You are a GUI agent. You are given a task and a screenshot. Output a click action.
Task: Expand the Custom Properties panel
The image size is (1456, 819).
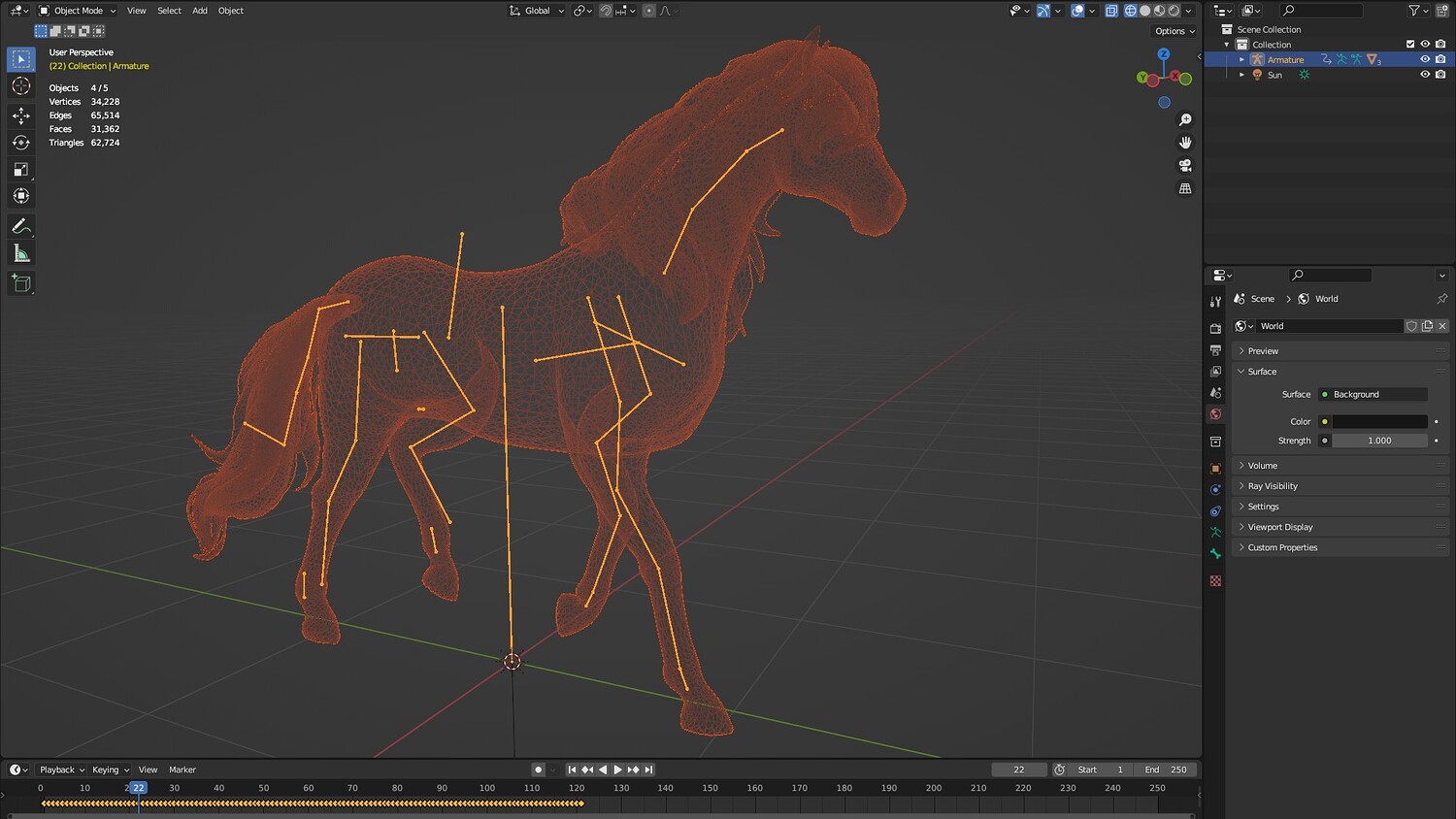1340,547
